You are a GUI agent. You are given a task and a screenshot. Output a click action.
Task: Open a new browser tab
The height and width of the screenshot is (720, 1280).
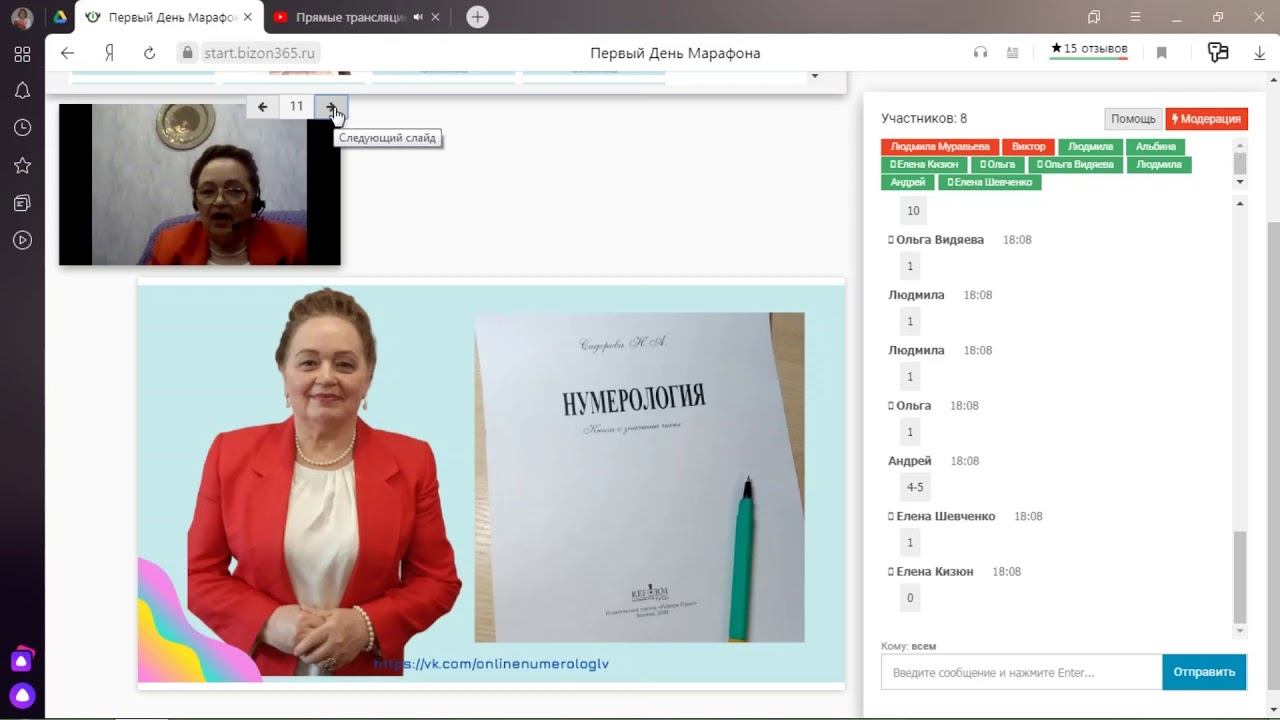coord(478,17)
